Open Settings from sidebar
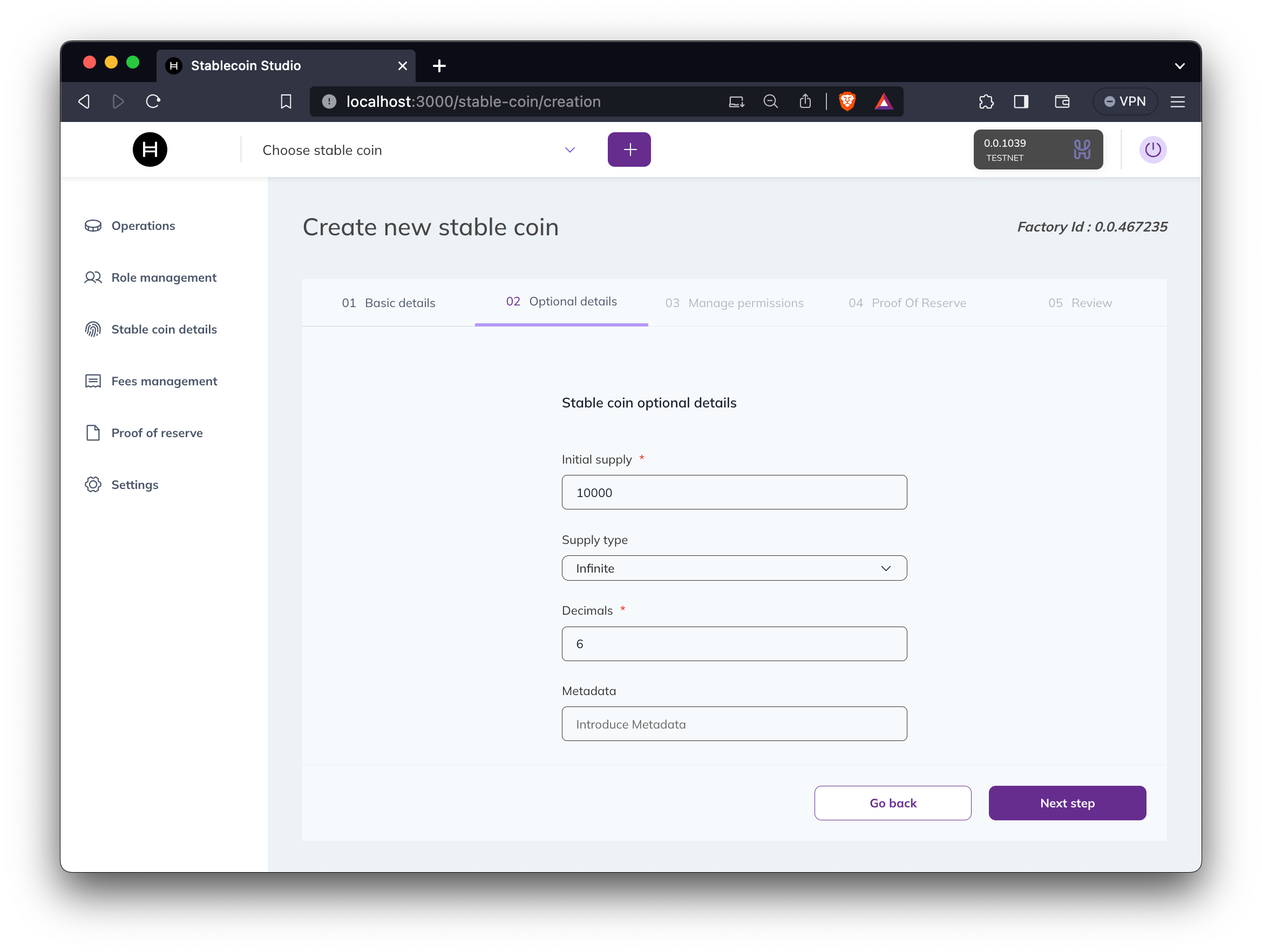The height and width of the screenshot is (952, 1262). coord(134,485)
